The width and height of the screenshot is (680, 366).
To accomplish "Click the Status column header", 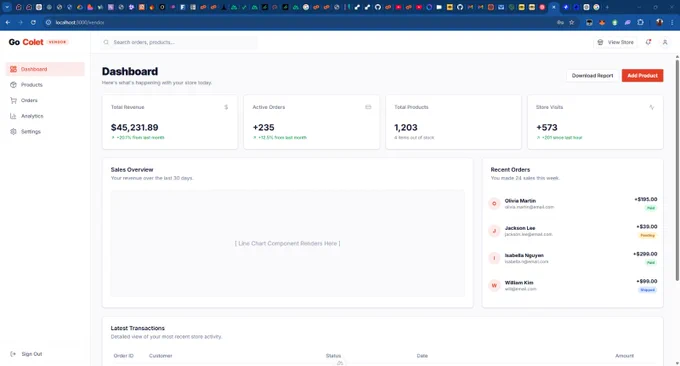I will click(x=333, y=356).
